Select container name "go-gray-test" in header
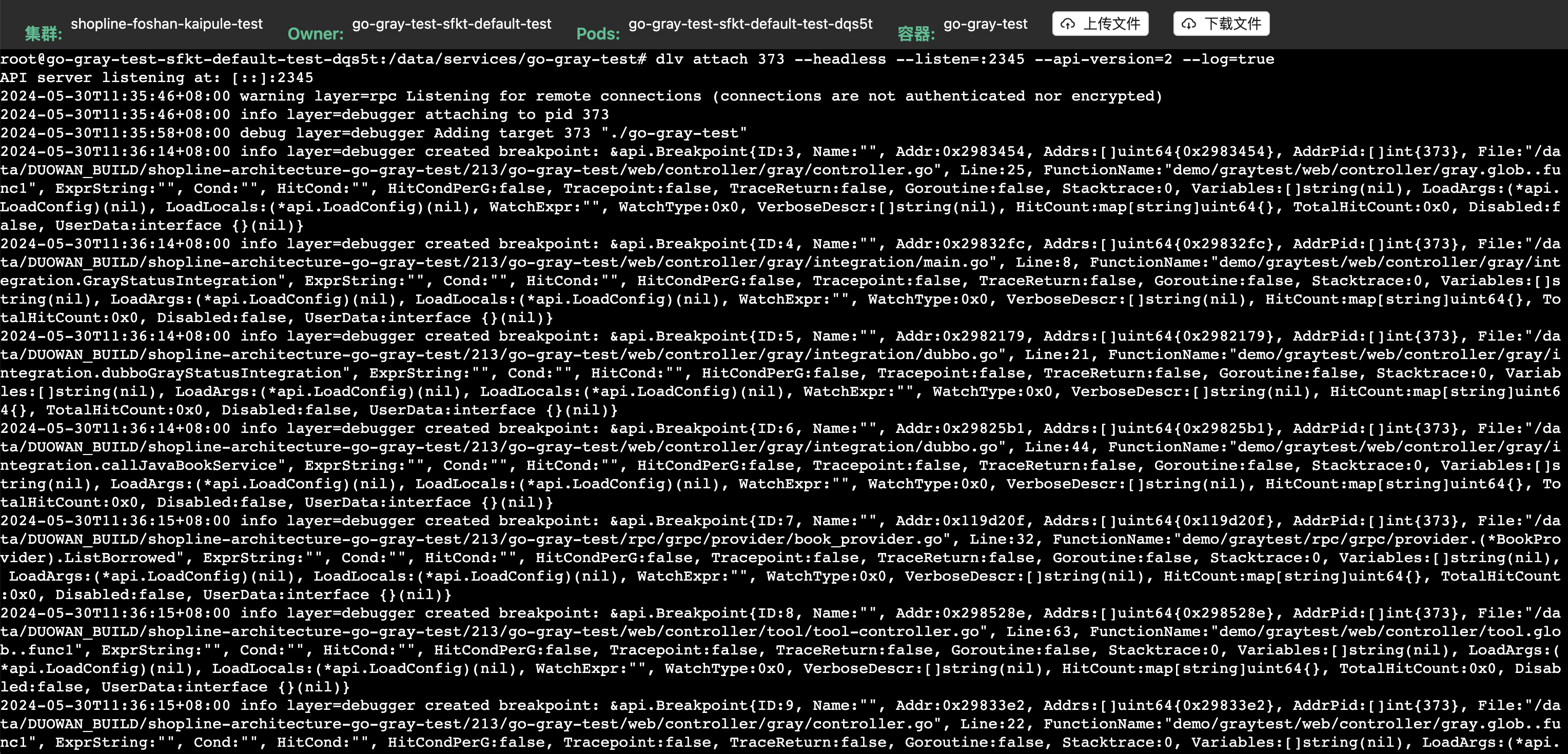This screenshot has width=1568, height=754. [986, 24]
